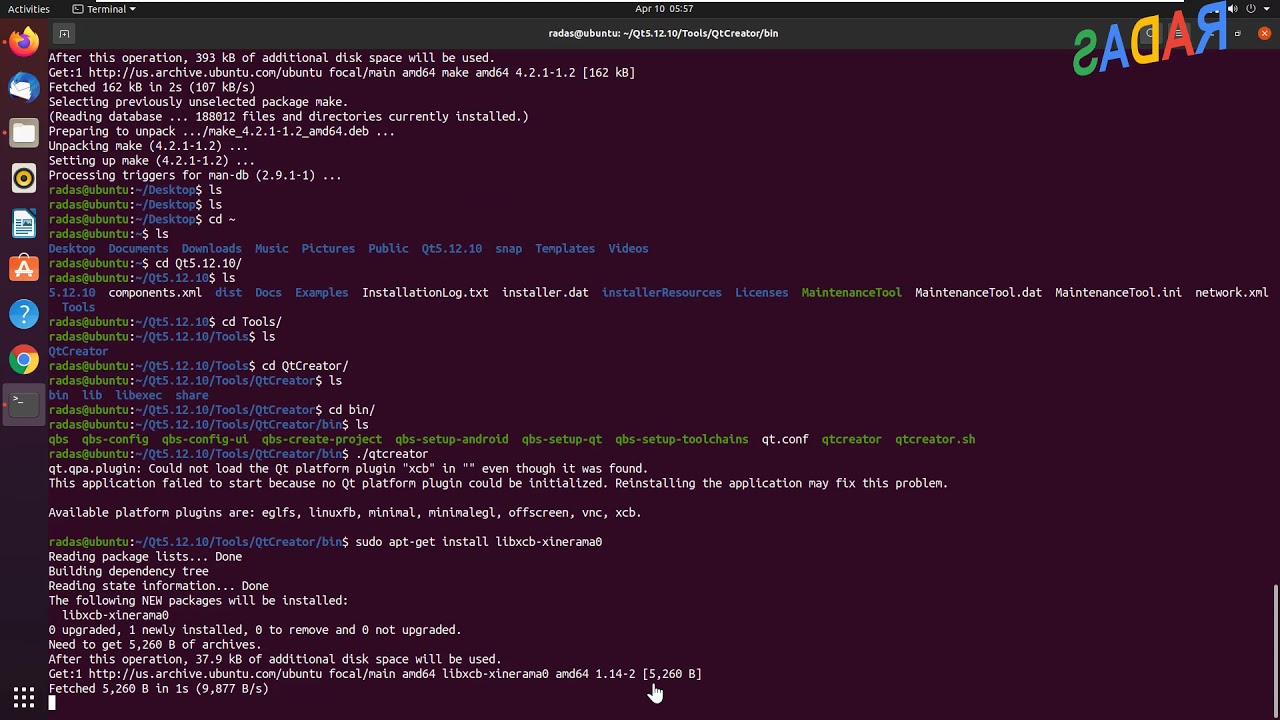
Task: Open Firefox from the dock
Action: point(24,41)
